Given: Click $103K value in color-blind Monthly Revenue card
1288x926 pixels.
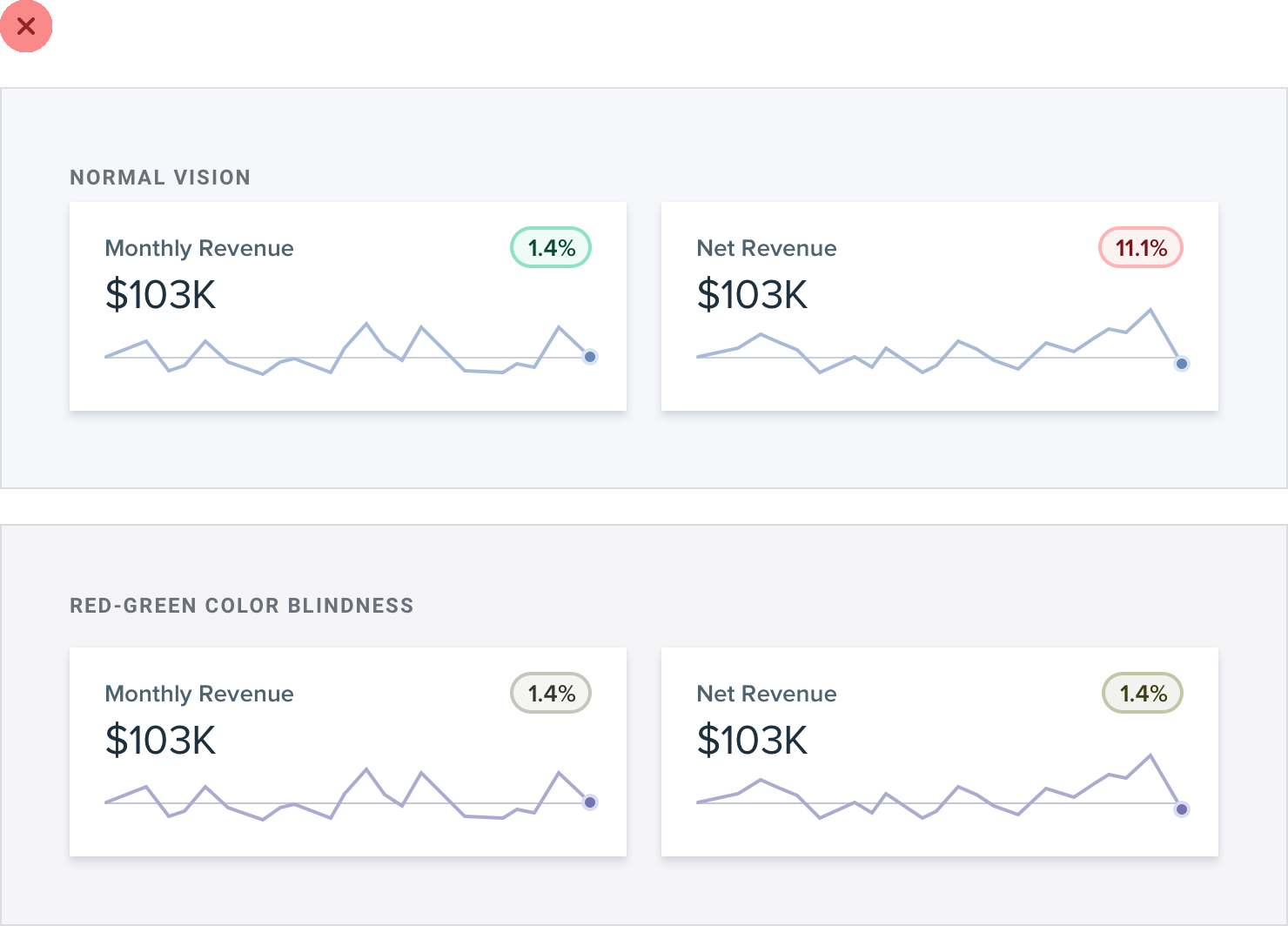Looking at the screenshot, I should 160,741.
